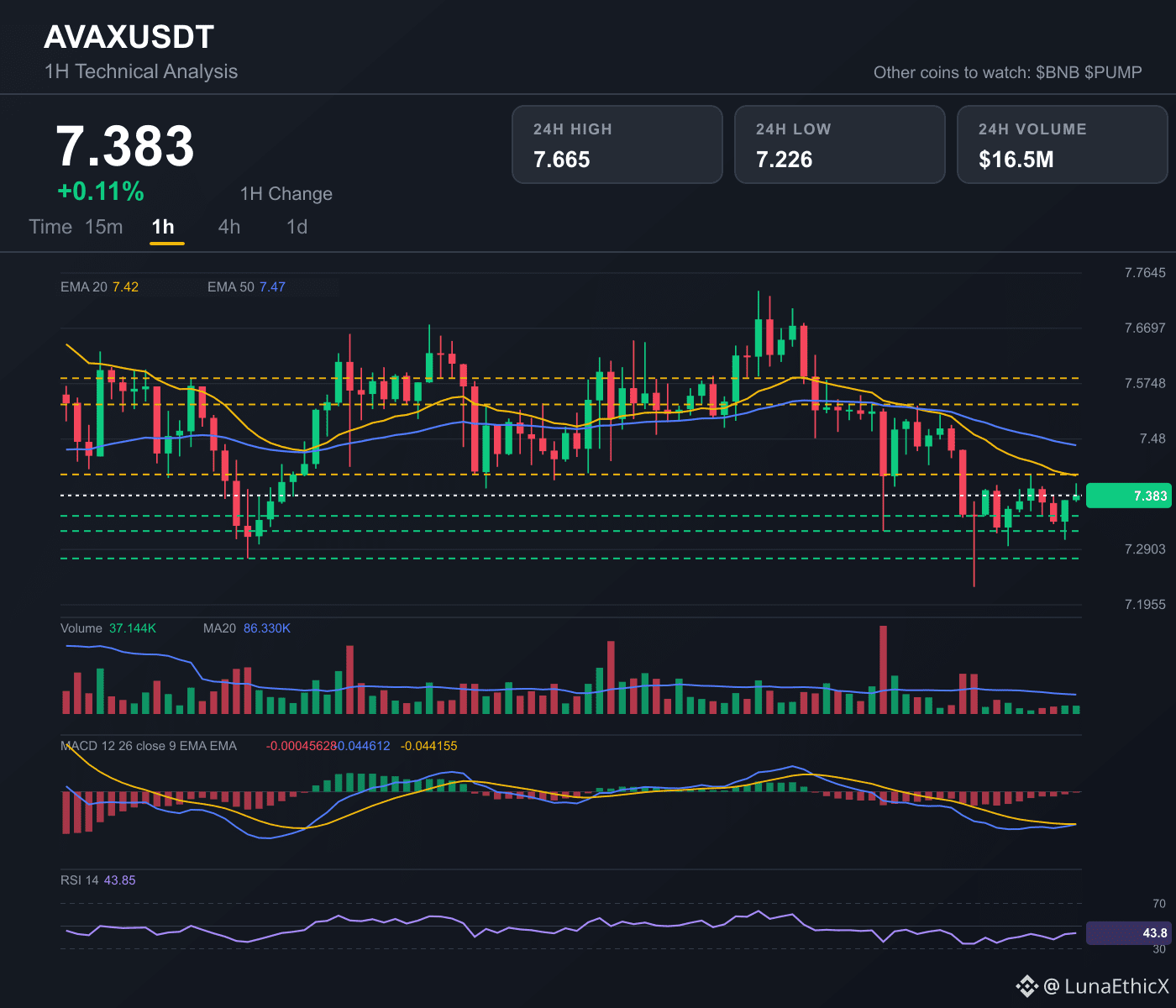1176x1008 pixels.
Task: Click the MACD 12 26 close 9 label
Action: pyautogui.click(x=149, y=746)
